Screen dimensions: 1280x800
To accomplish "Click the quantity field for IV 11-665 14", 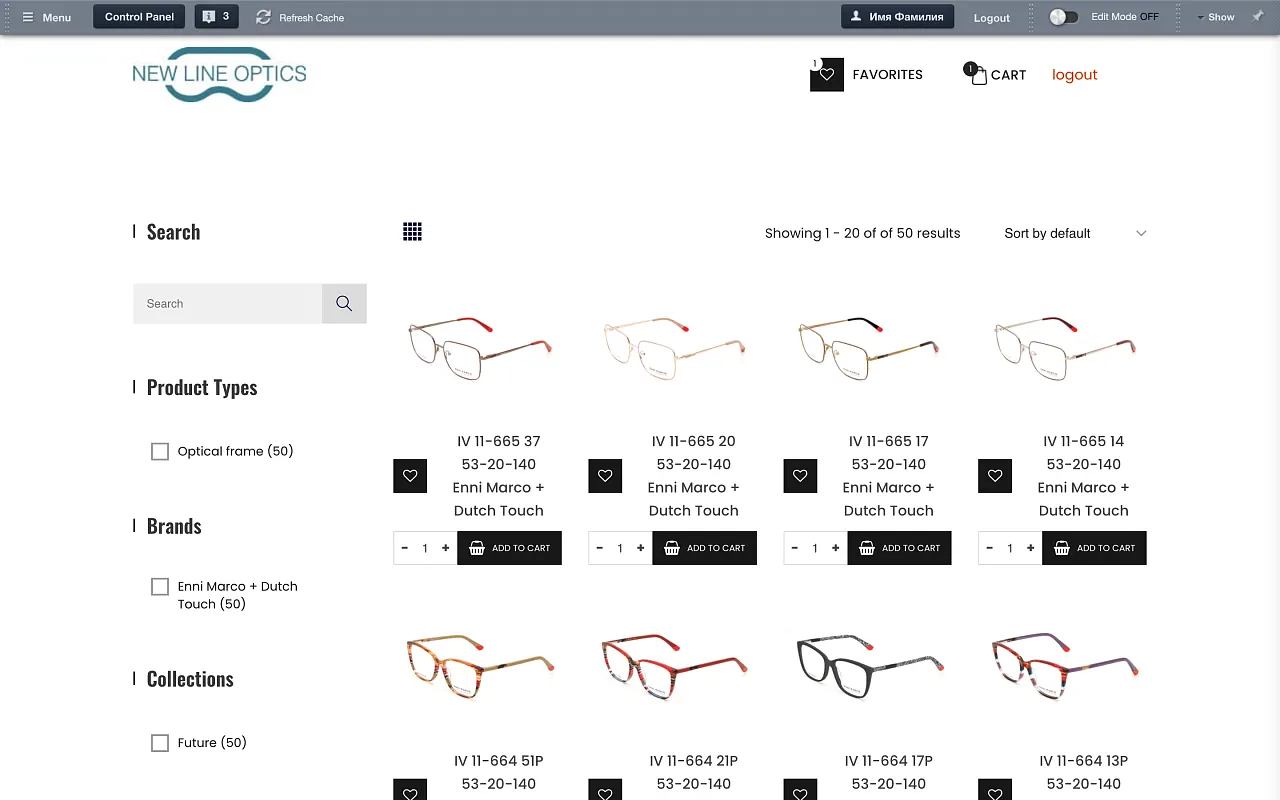I will click(1010, 548).
